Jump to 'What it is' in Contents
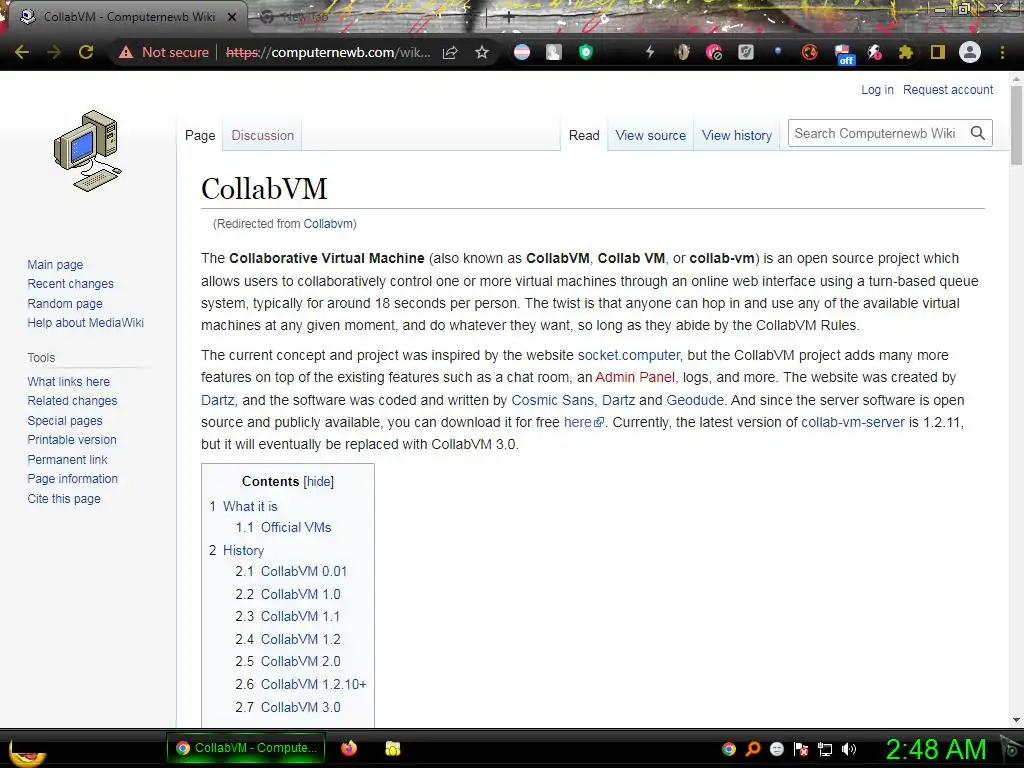The width and height of the screenshot is (1024, 768). click(250, 506)
